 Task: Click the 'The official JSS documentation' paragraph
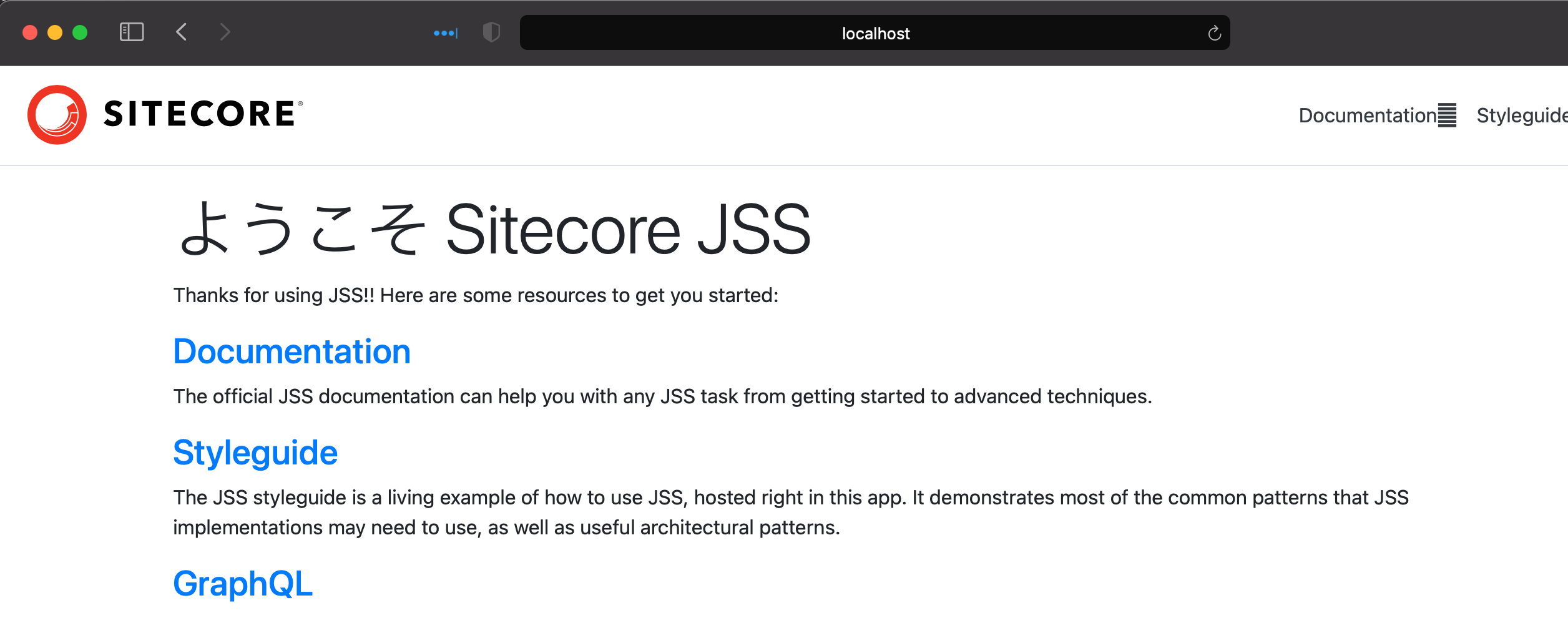click(x=662, y=396)
